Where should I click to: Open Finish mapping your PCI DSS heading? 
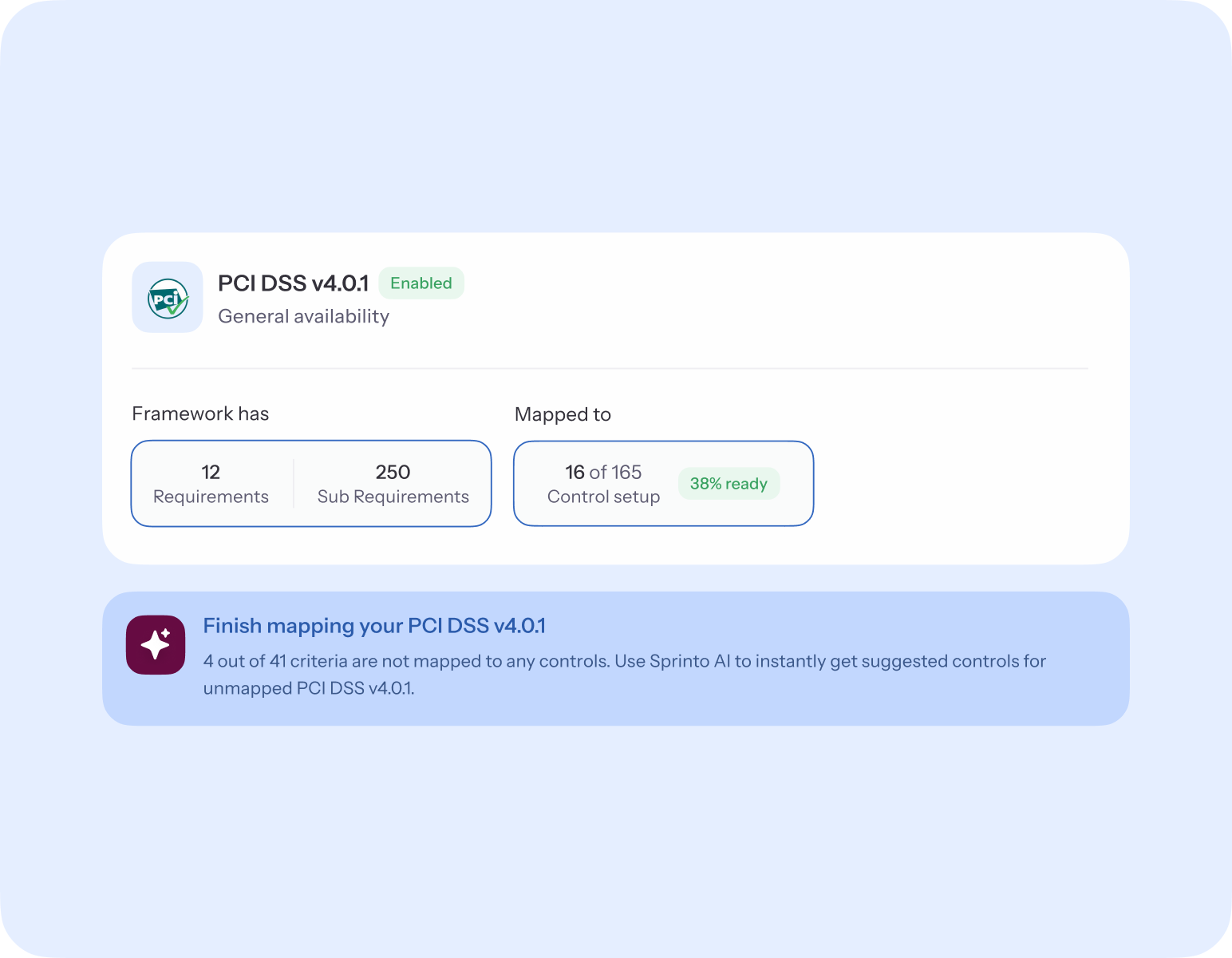[374, 626]
